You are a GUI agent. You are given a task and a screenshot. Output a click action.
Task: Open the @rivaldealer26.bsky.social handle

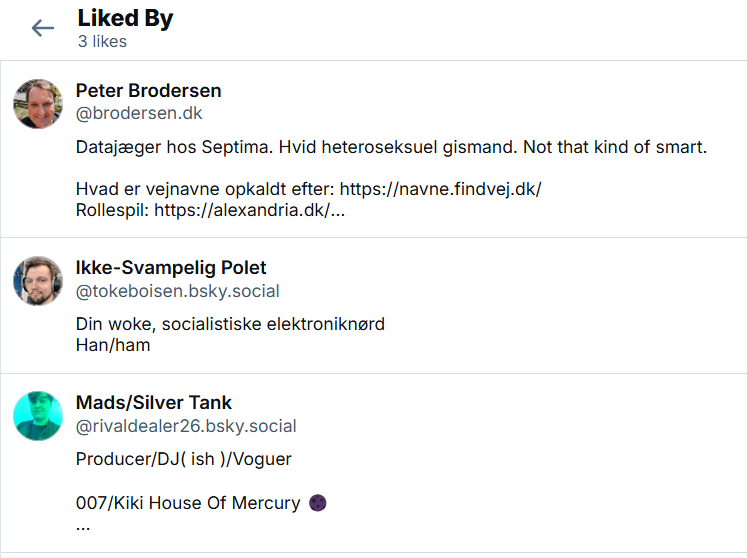(x=186, y=426)
